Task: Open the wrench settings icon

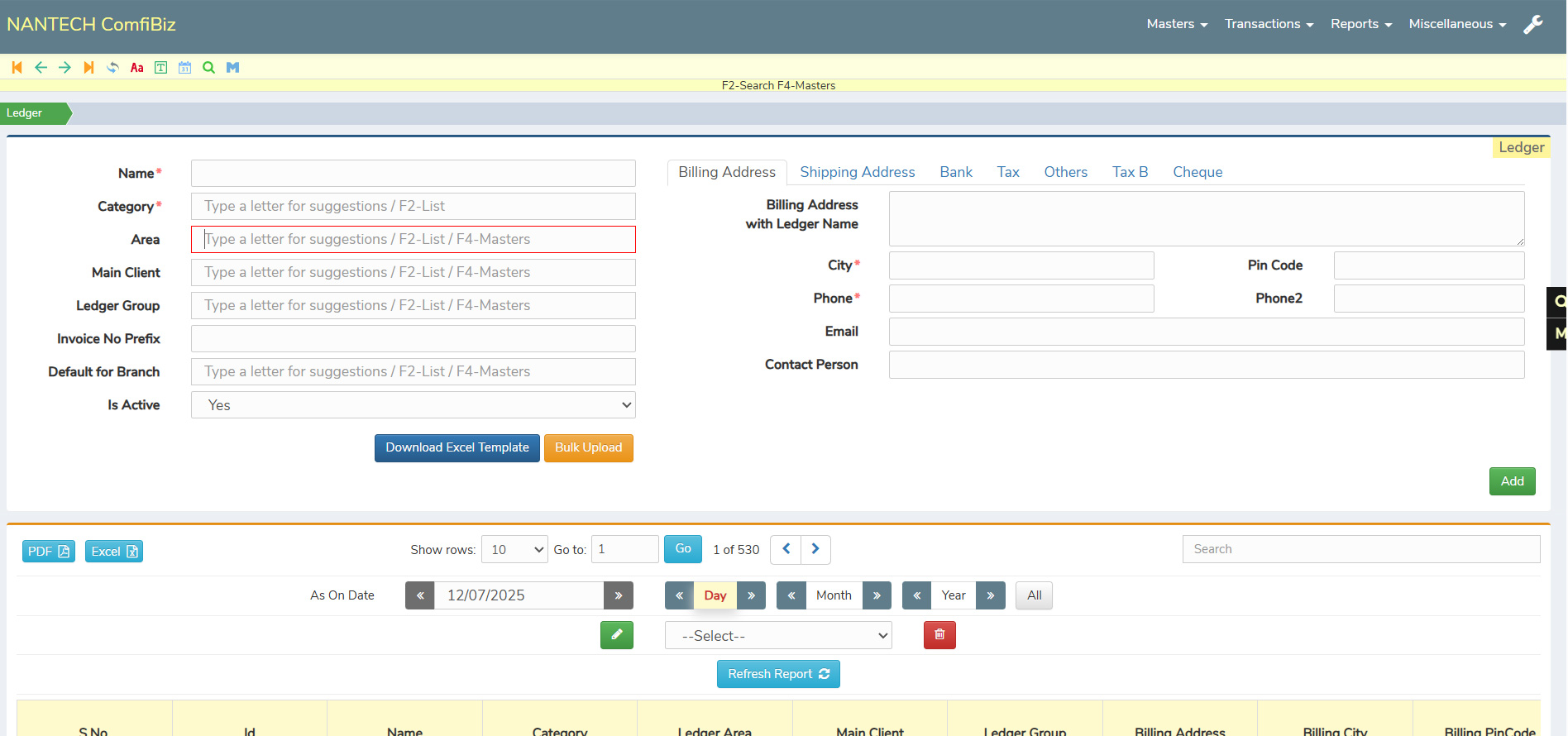Action: click(x=1532, y=25)
